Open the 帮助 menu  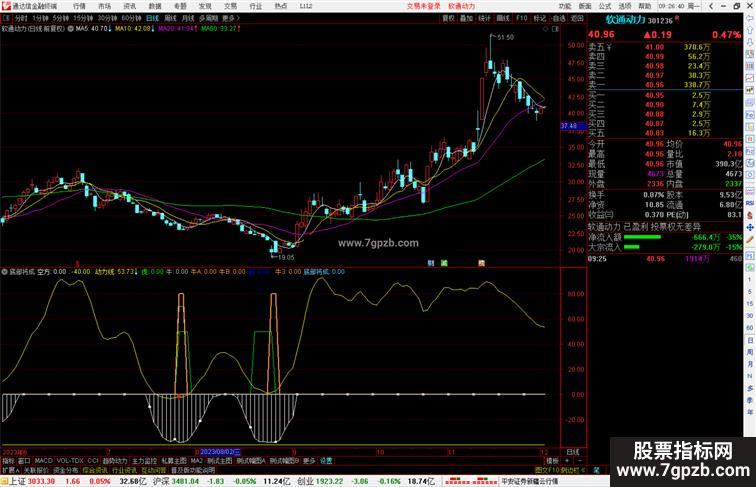click(645, 6)
